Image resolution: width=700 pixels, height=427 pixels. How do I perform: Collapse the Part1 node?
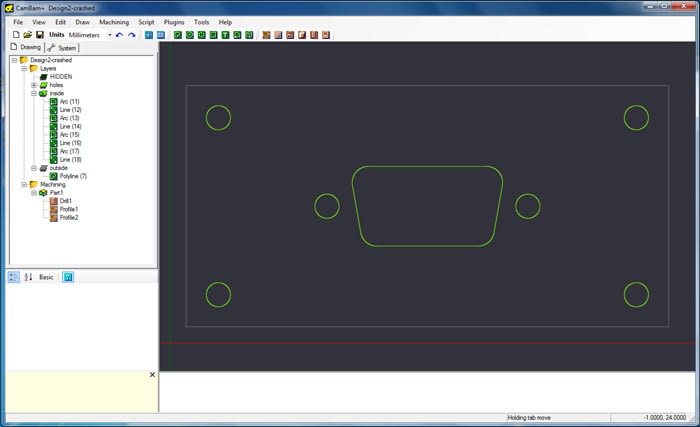tap(34, 193)
